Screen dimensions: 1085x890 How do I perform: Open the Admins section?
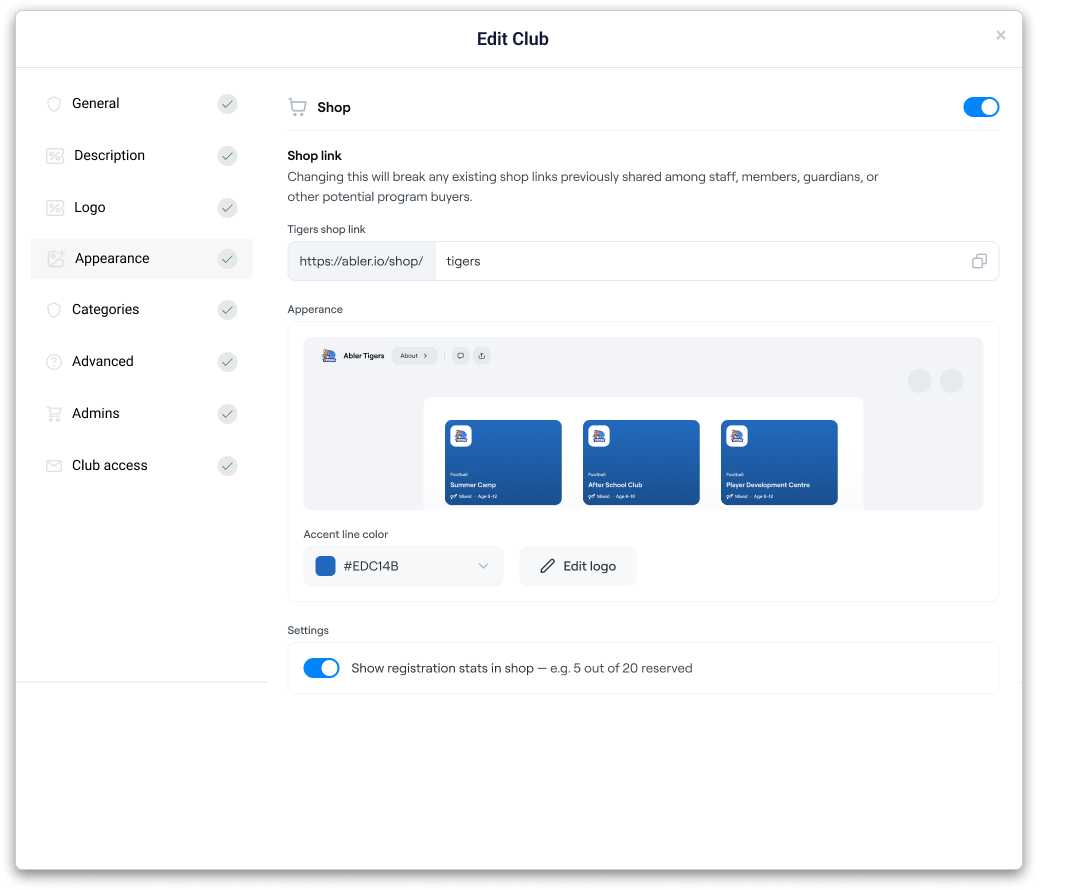coord(142,414)
